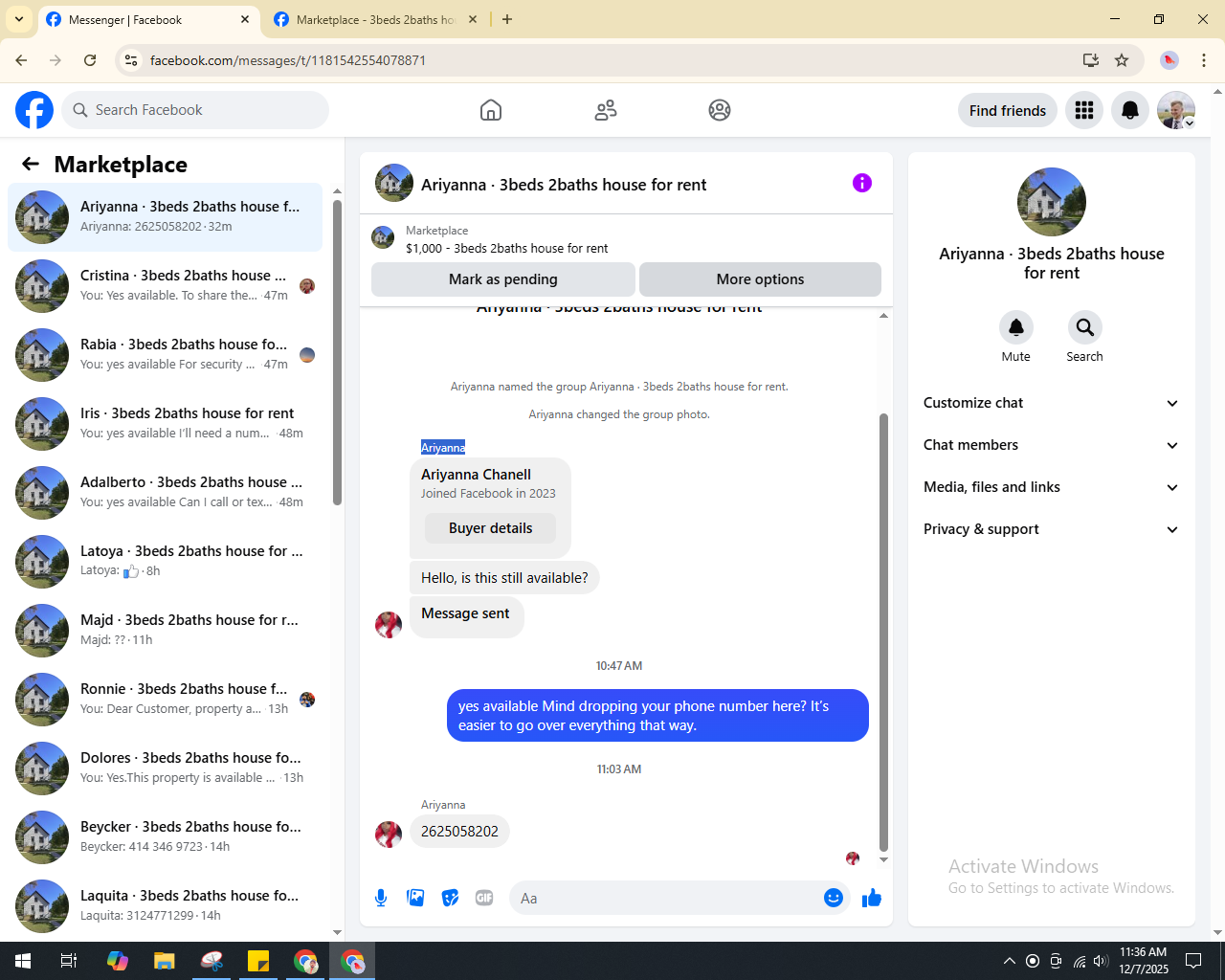Click the chat messages scrollbar
The image size is (1225, 980).
tap(883, 632)
